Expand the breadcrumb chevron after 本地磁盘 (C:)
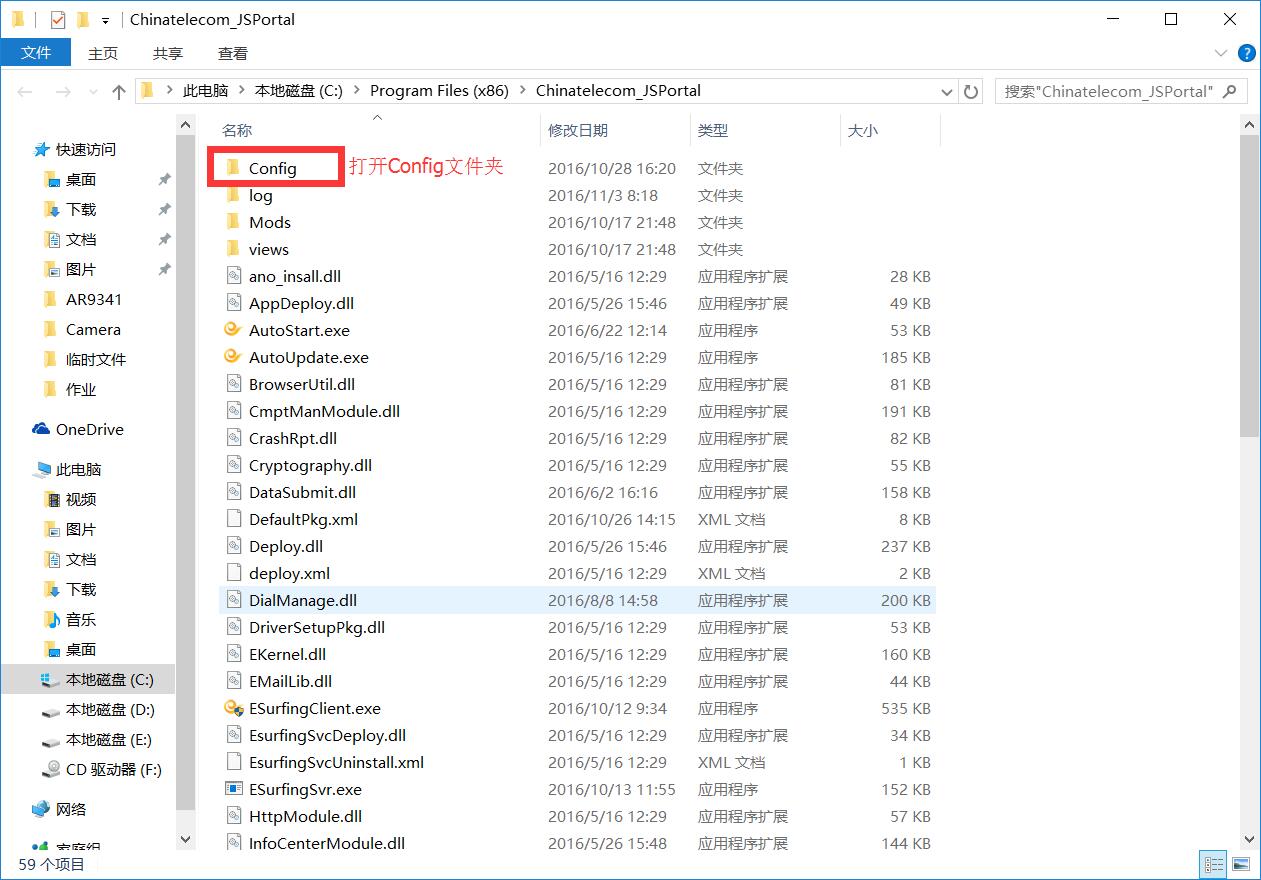 tap(355, 91)
